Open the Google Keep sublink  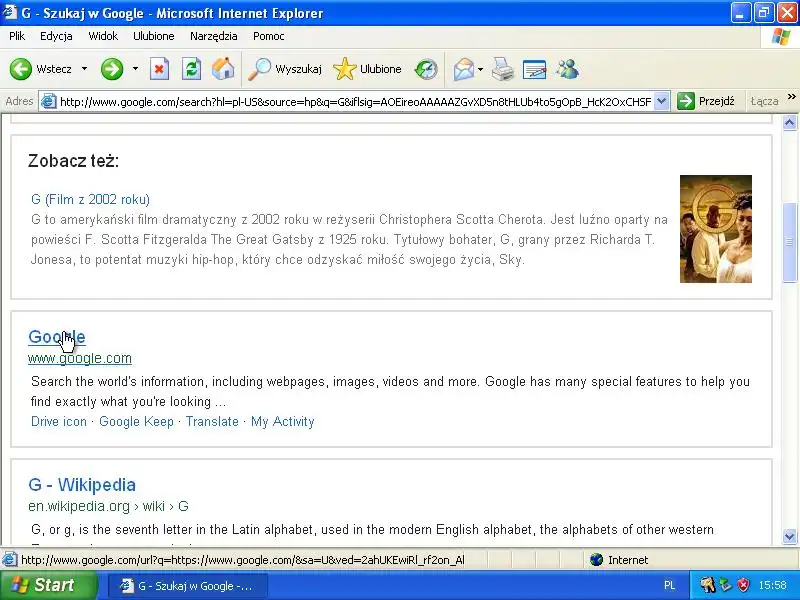[x=136, y=421]
